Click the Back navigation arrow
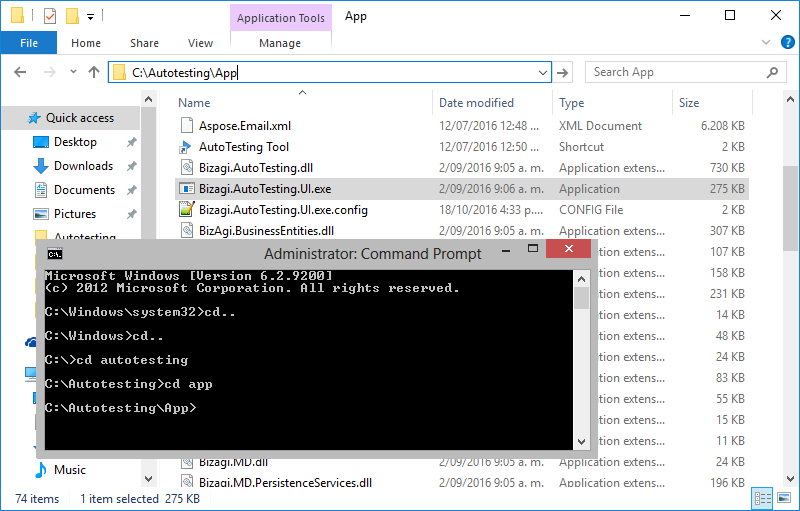Viewport: 800px width, 511px height. [x=20, y=72]
